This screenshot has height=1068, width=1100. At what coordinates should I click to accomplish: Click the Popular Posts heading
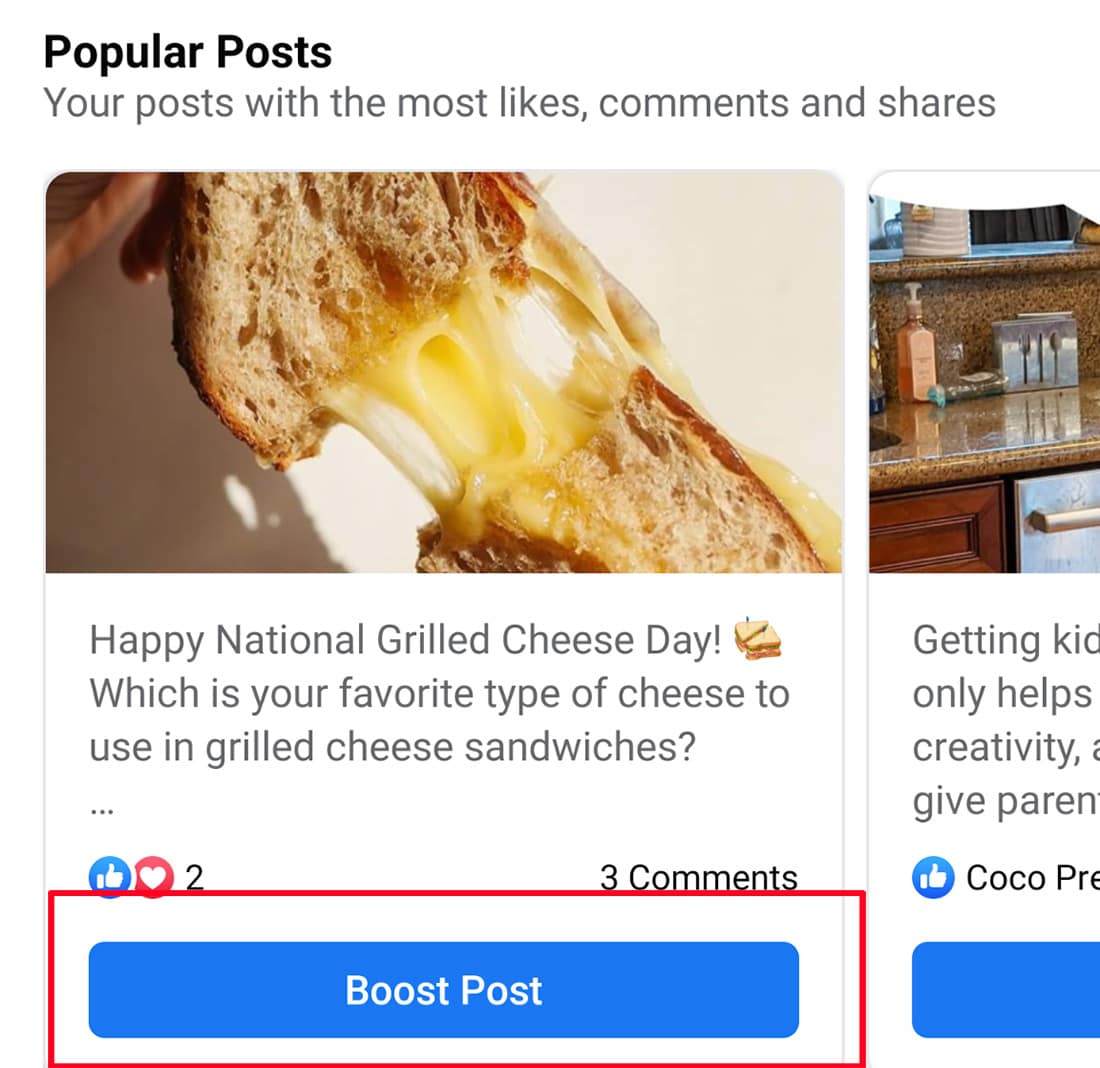(x=187, y=51)
